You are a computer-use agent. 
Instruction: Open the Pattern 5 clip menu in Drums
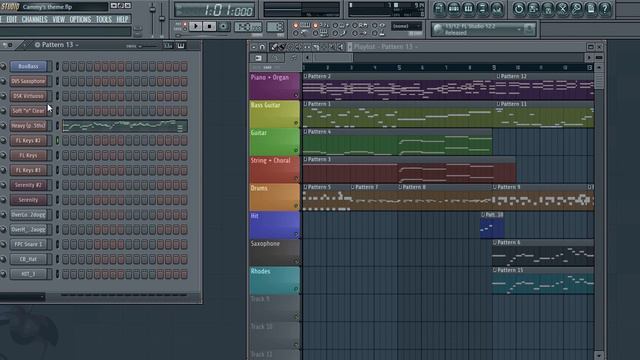(x=305, y=187)
